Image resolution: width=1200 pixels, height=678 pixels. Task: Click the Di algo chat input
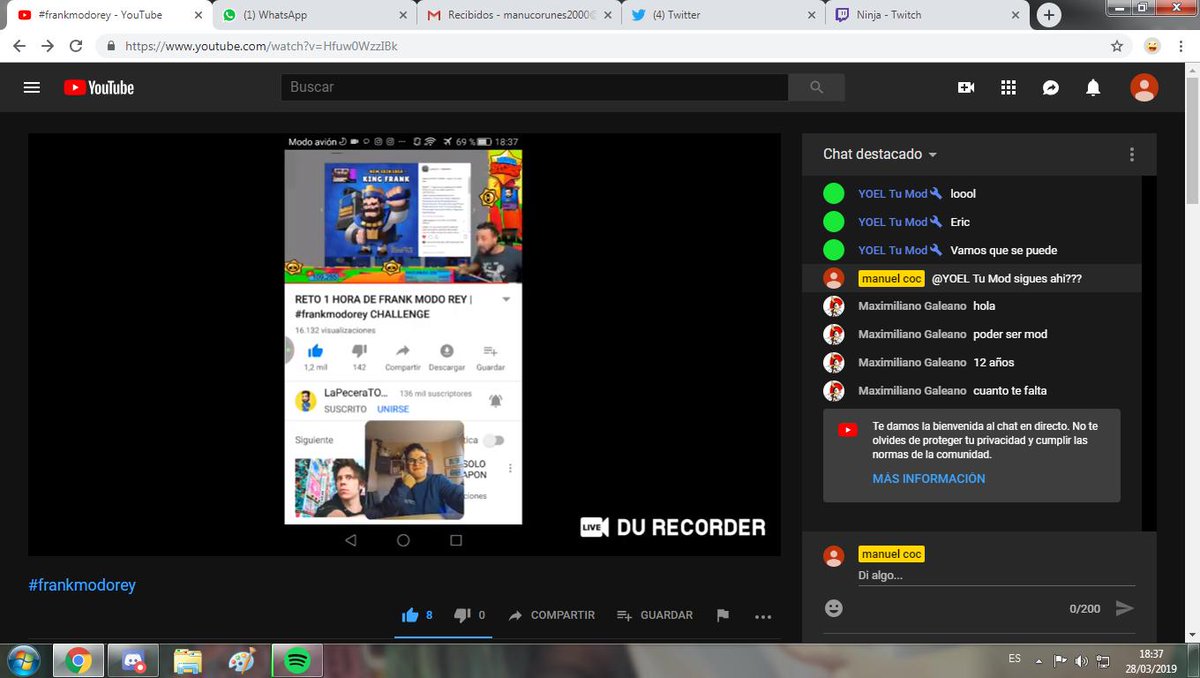996,576
